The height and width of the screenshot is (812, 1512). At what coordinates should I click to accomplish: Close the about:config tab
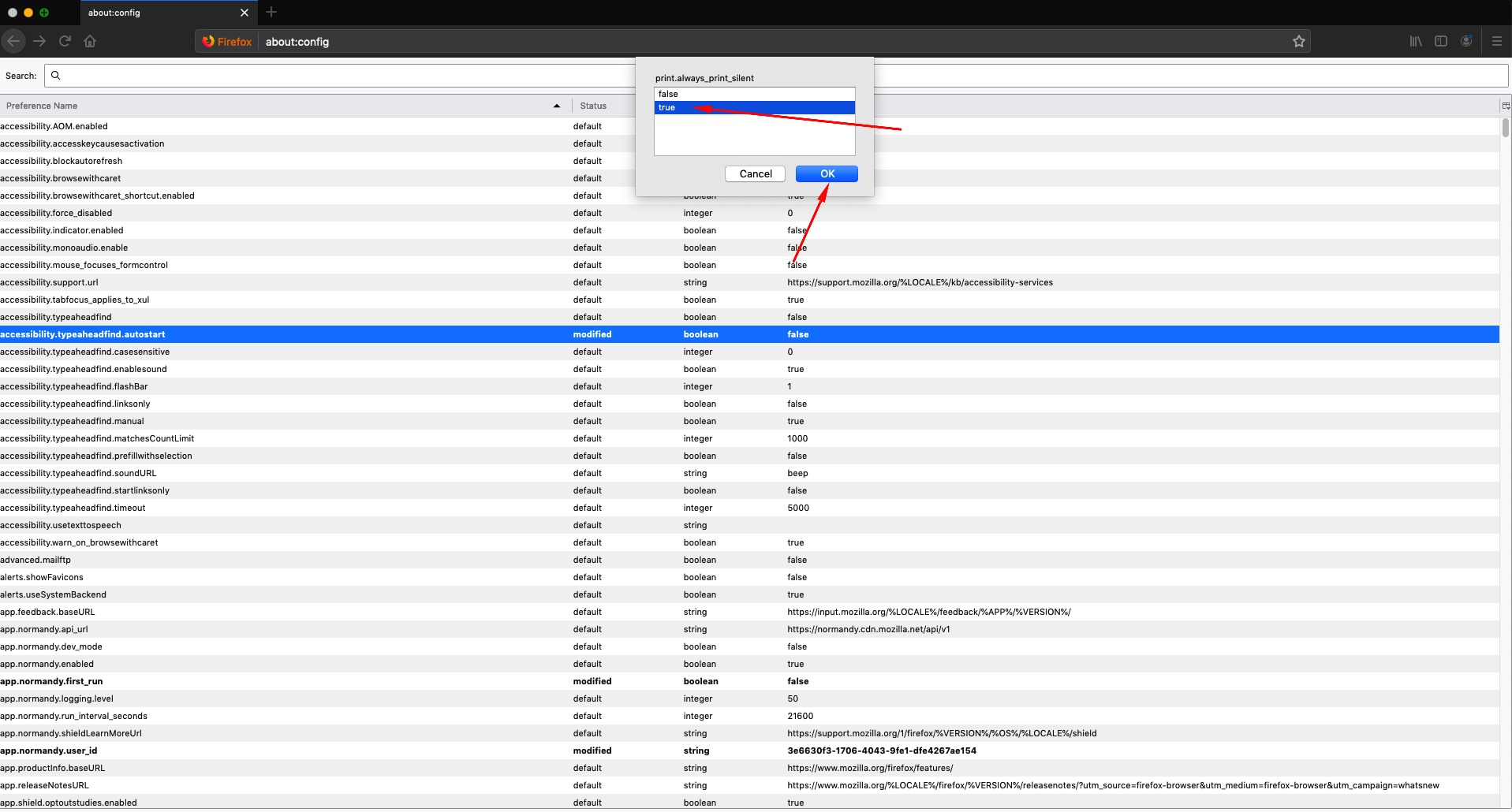click(244, 13)
